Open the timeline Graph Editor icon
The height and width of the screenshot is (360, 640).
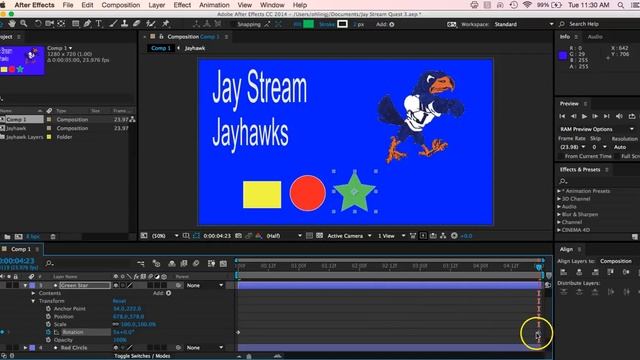pyautogui.click(x=223, y=264)
